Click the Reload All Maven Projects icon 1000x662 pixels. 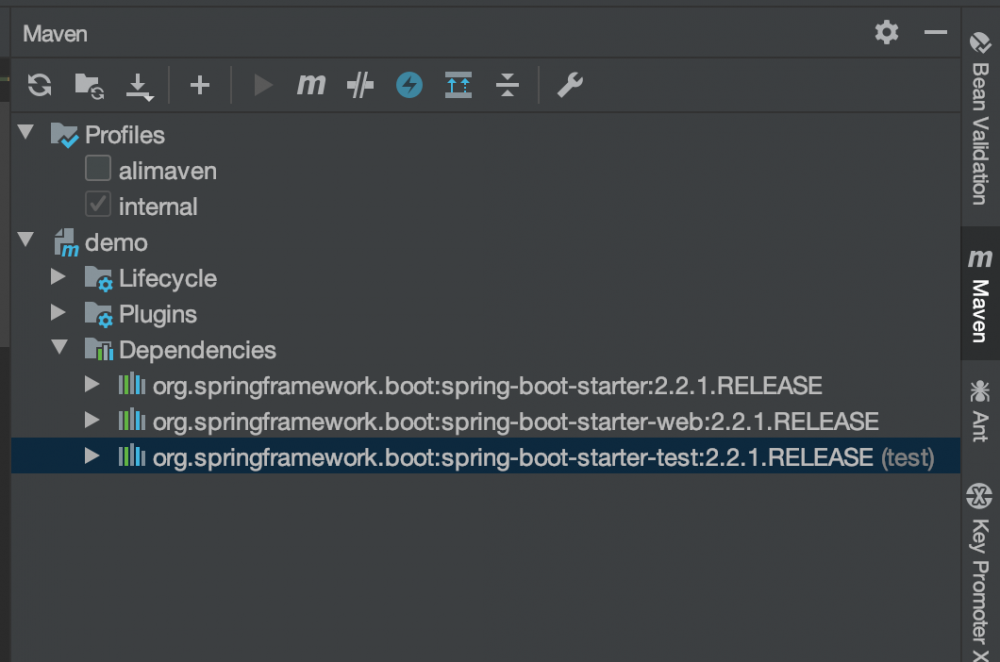point(39,85)
